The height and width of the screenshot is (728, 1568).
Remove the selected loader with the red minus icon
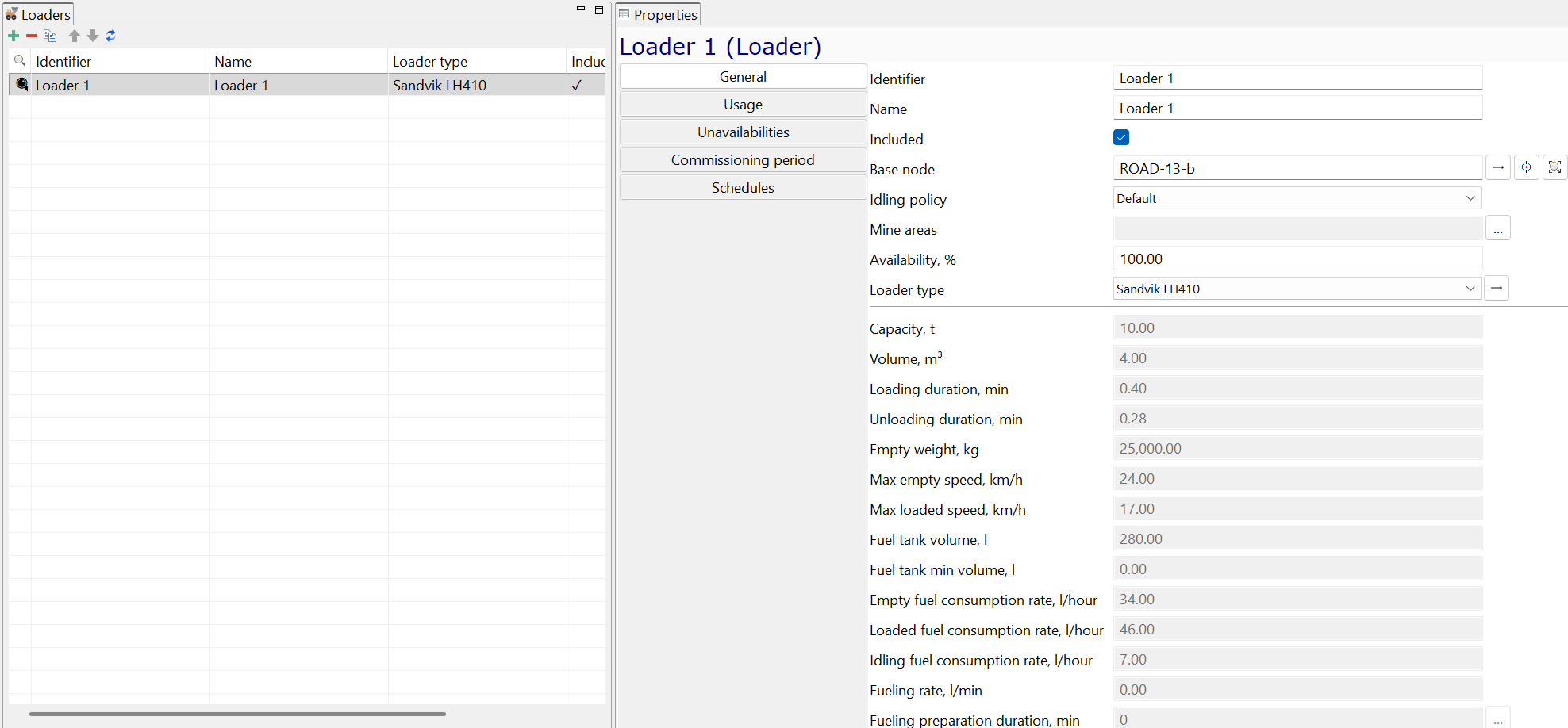[32, 36]
